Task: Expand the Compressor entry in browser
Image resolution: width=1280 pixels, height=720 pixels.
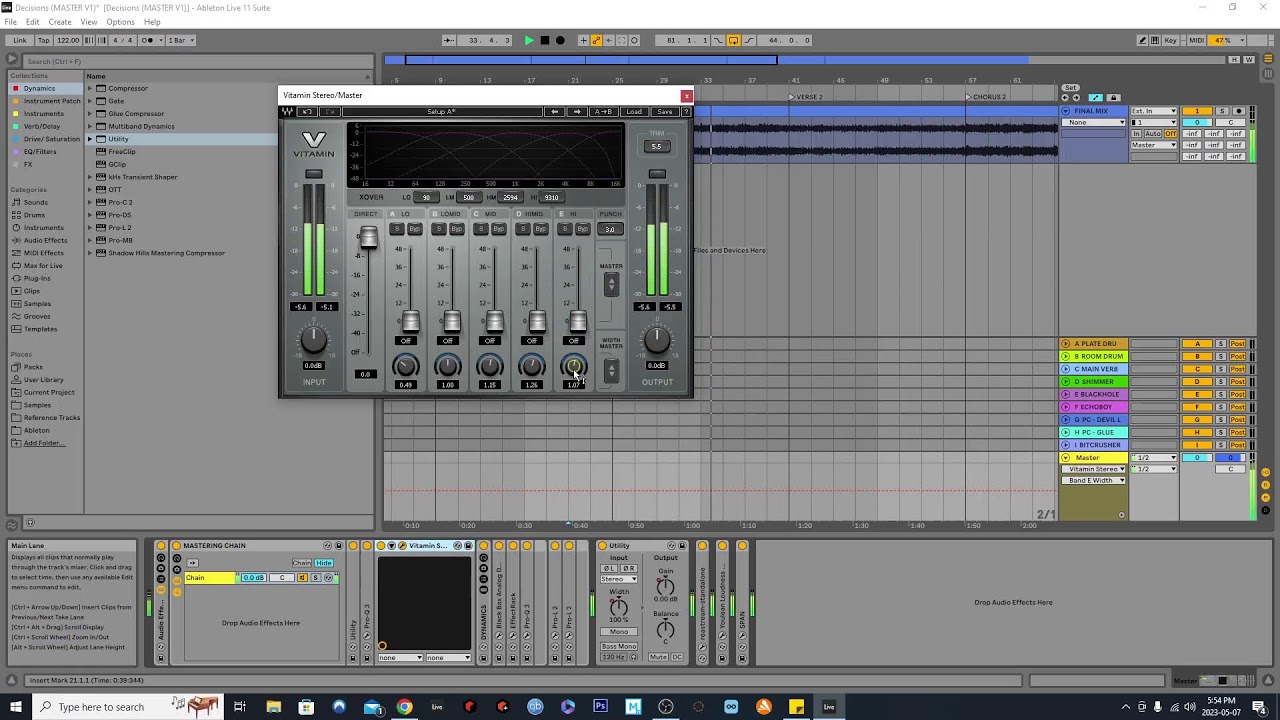Action: 90,88
